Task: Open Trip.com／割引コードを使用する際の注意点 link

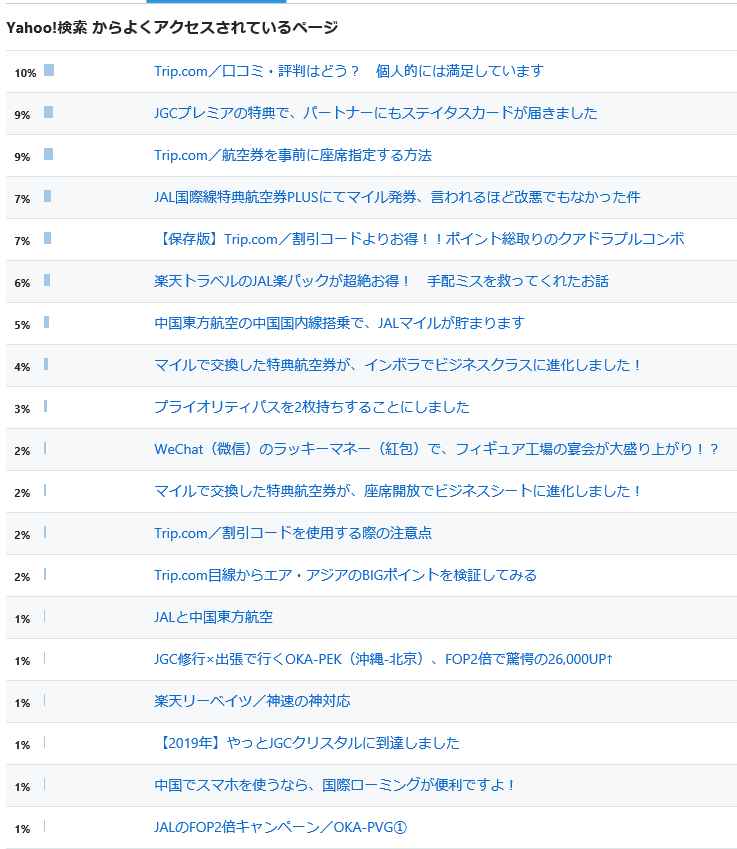Action: [x=293, y=533]
